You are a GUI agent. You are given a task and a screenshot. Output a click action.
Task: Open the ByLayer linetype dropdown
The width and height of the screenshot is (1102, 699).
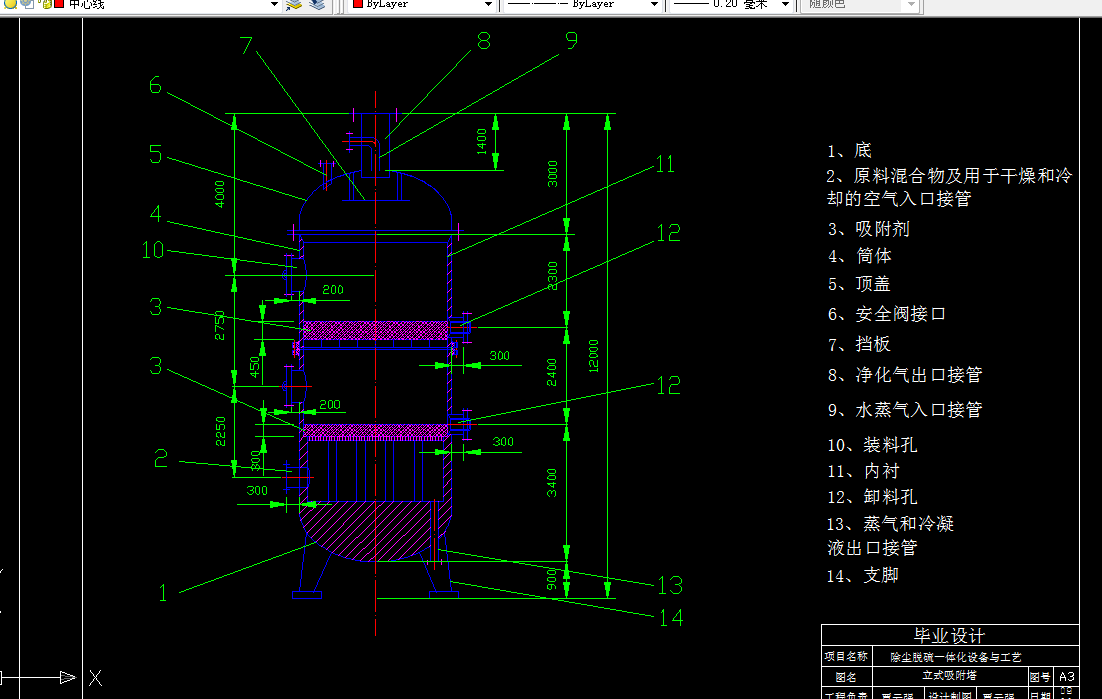(x=654, y=4)
